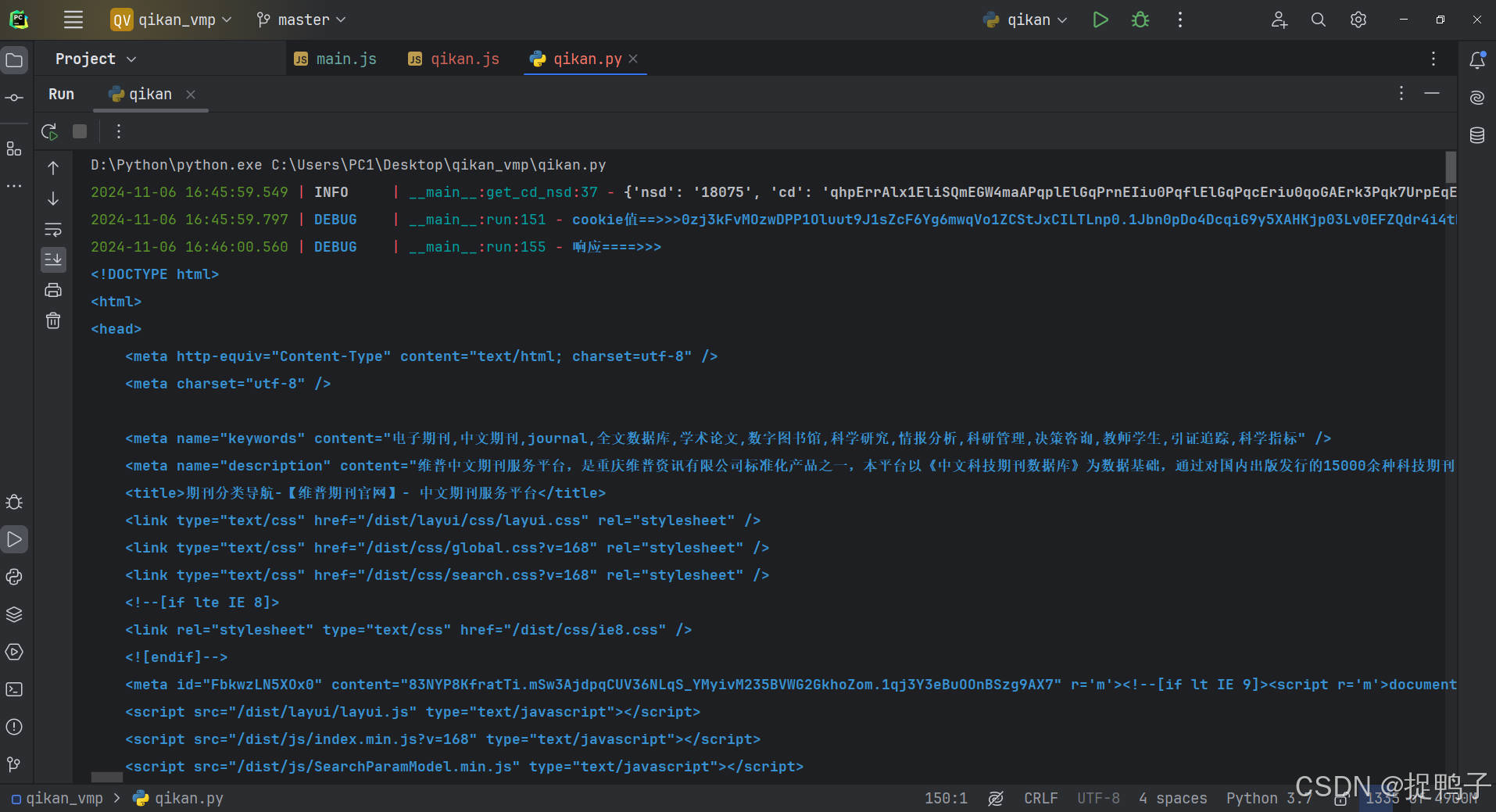Screen dimensions: 1496x812
Task: Open IDE settings gear menu
Action: pos(1358,20)
